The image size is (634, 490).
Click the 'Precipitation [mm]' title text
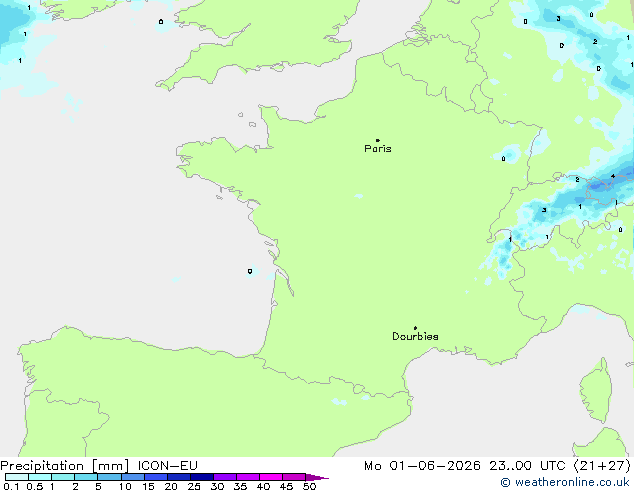pyautogui.click(x=65, y=466)
